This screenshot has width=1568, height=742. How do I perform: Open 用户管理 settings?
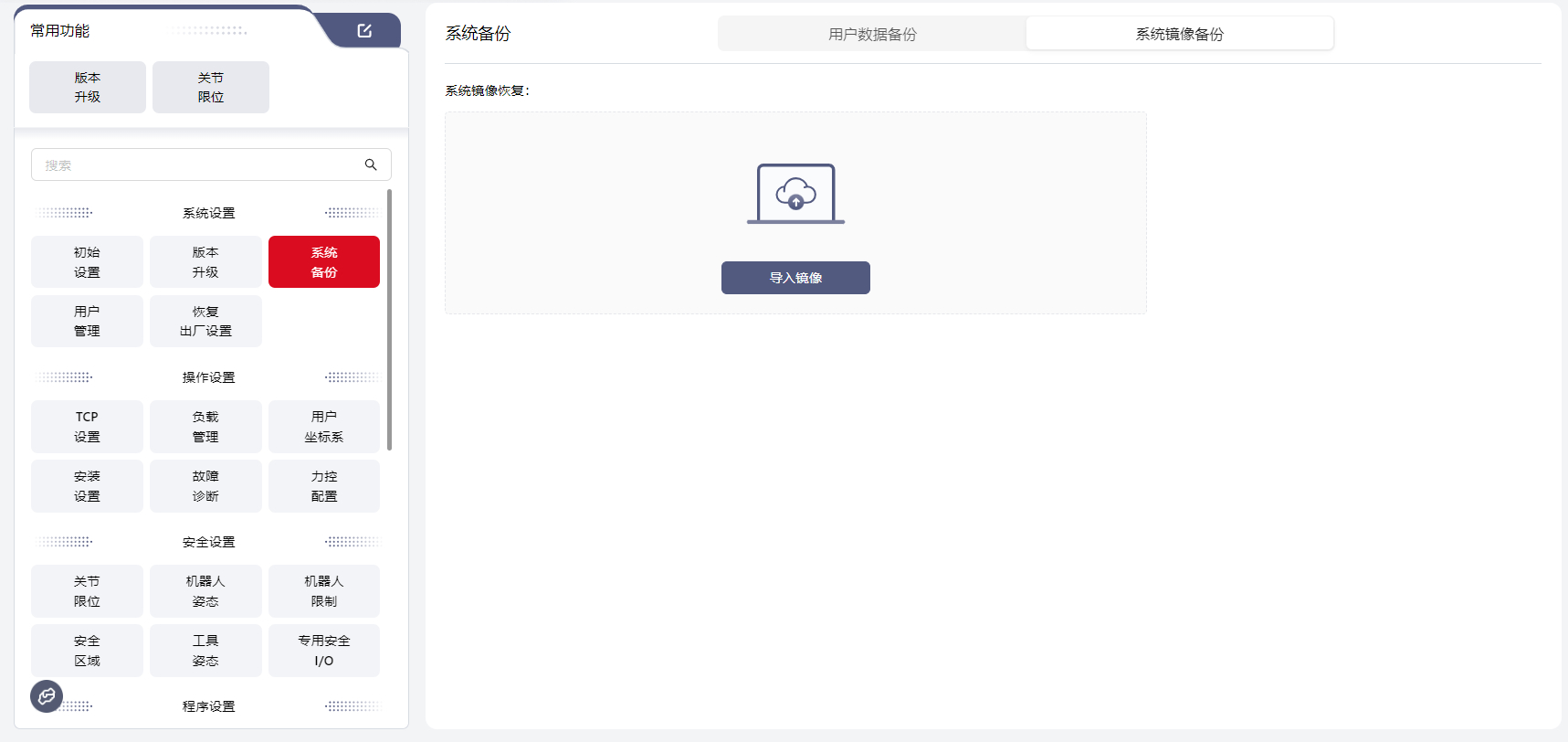coord(87,322)
